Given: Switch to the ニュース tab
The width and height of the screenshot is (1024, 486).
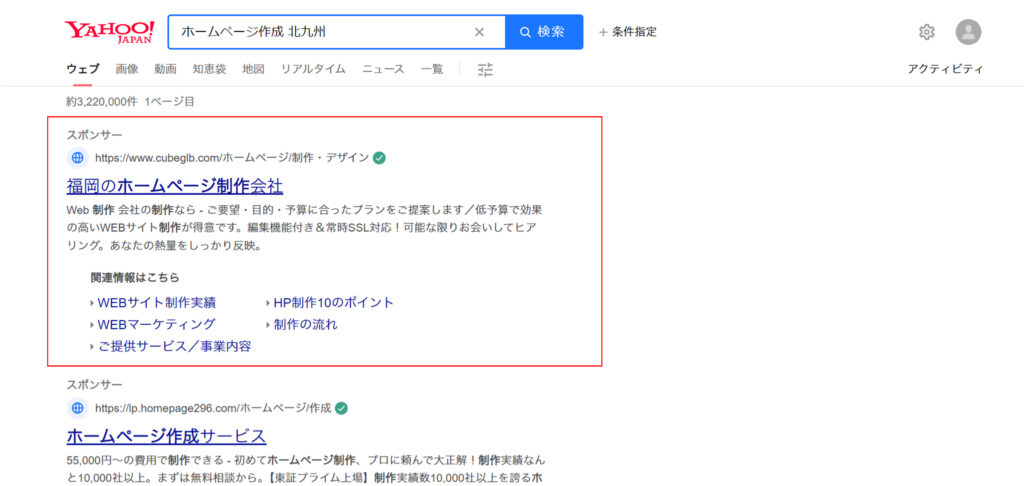Looking at the screenshot, I should coord(383,69).
